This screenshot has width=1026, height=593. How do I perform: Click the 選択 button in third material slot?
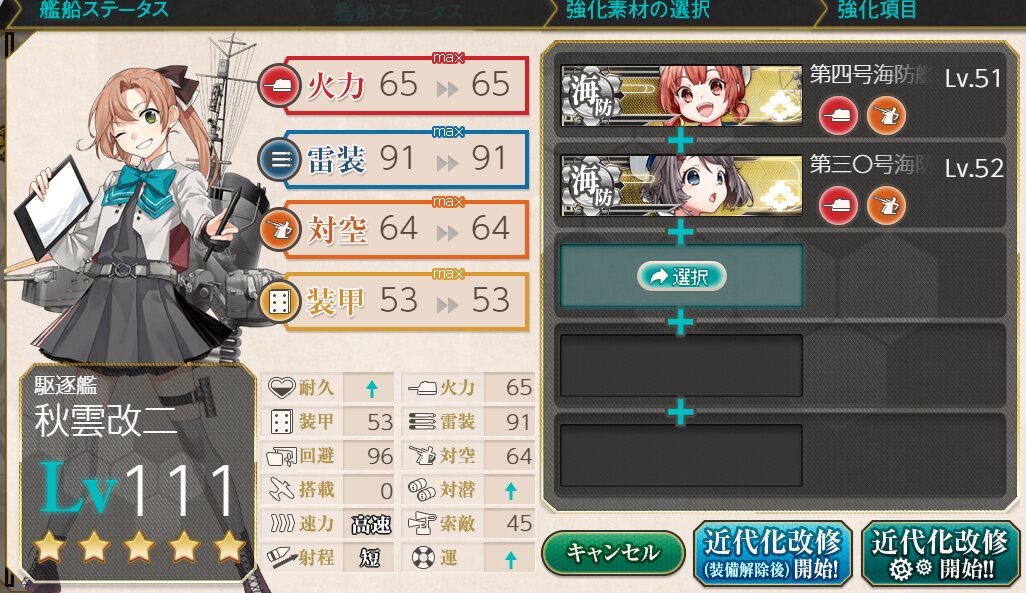click(x=681, y=276)
